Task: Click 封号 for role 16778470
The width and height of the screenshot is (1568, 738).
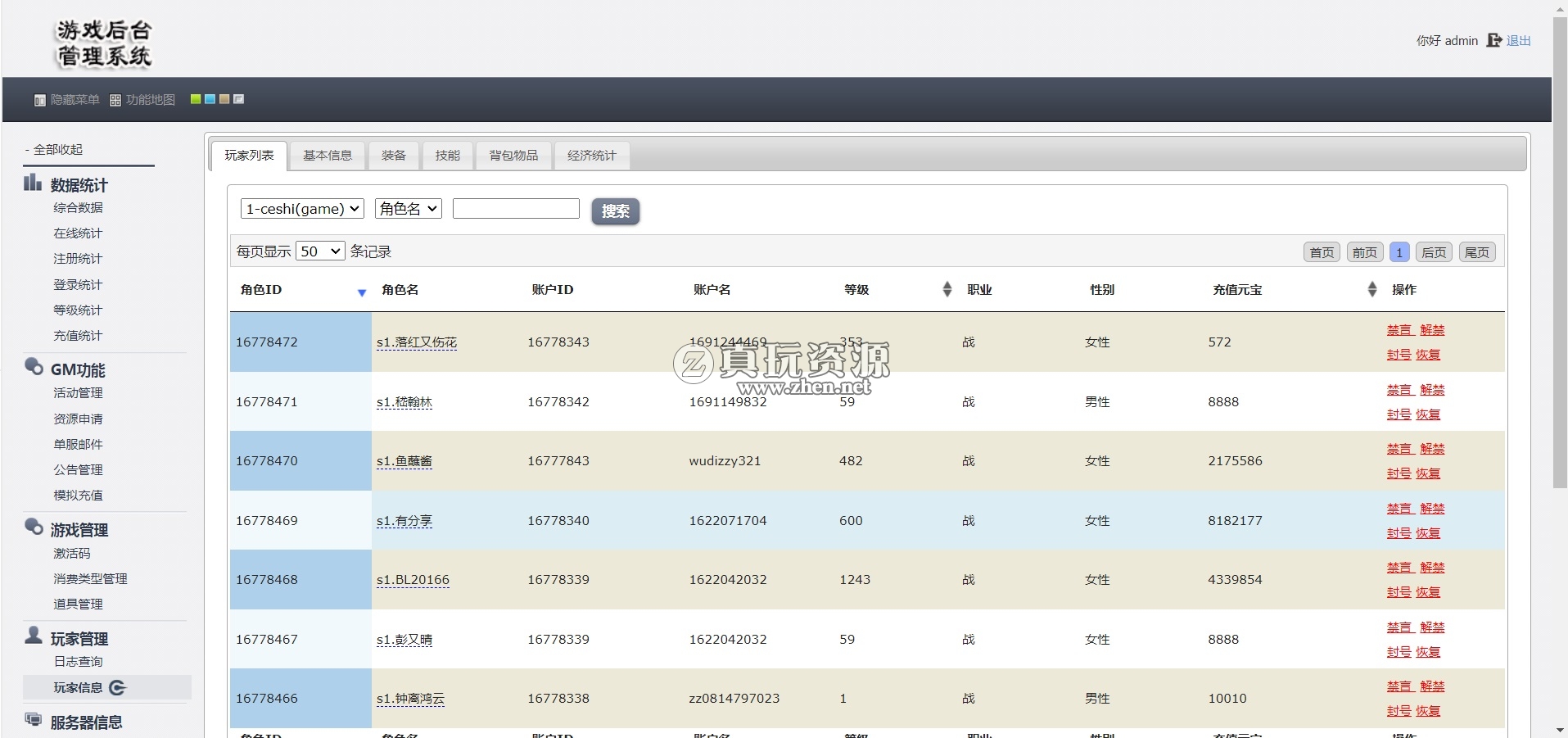Action: click(1399, 473)
